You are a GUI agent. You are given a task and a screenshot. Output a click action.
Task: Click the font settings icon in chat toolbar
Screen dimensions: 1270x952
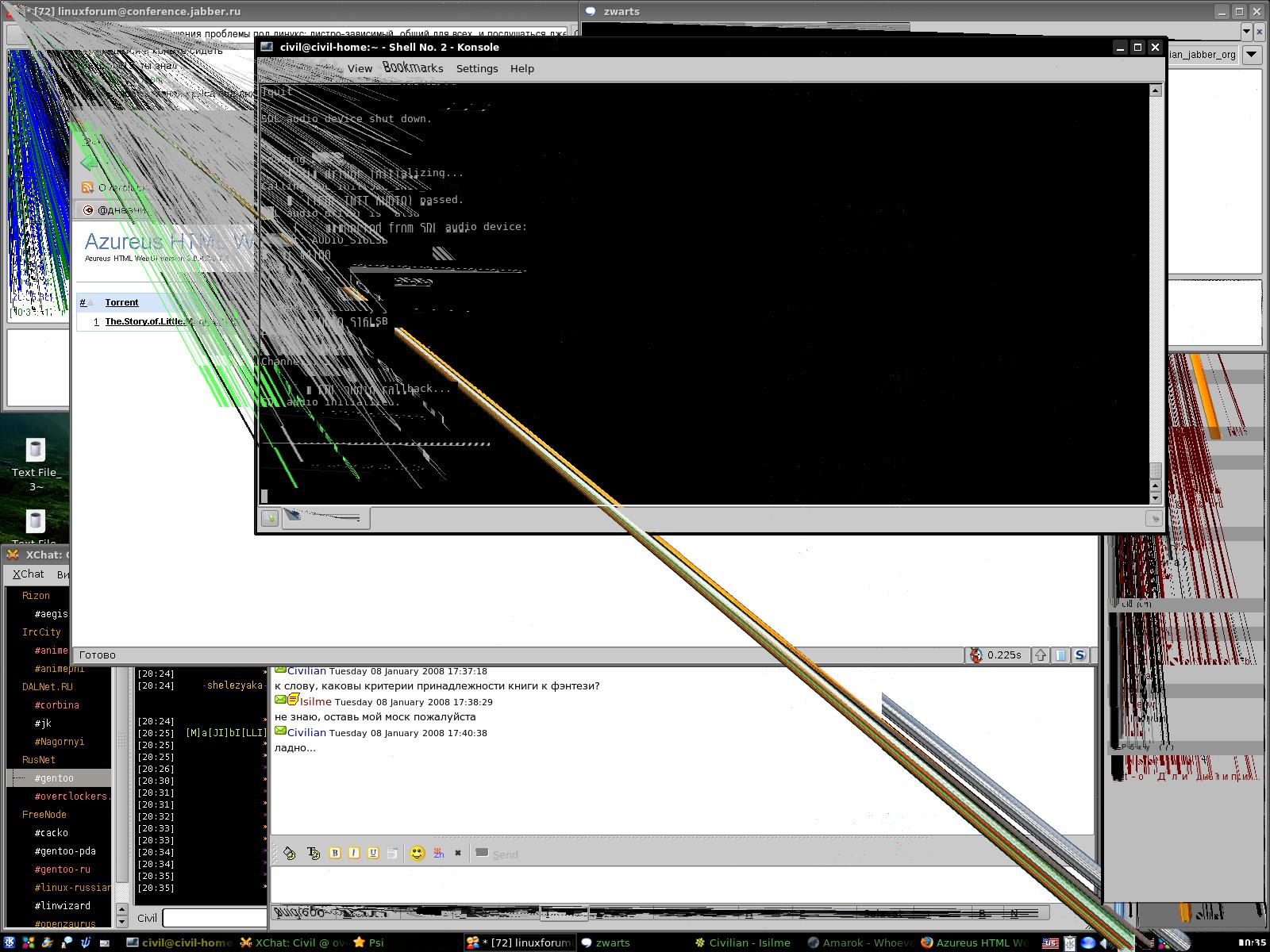[x=313, y=853]
